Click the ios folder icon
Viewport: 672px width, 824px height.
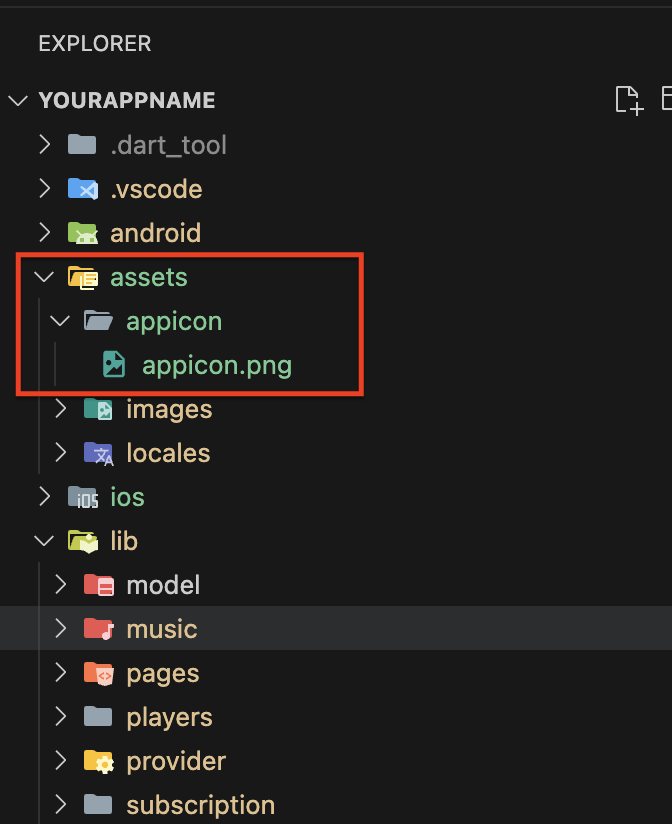[x=82, y=497]
